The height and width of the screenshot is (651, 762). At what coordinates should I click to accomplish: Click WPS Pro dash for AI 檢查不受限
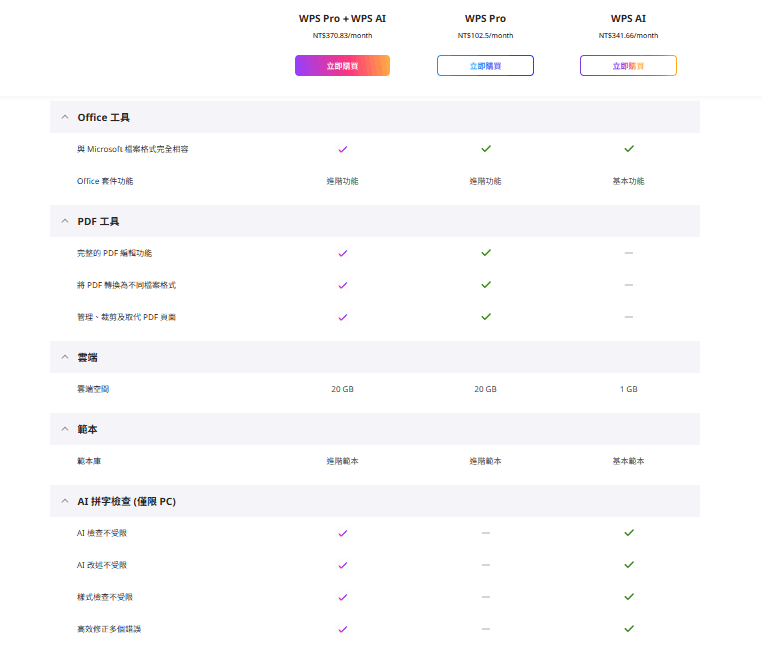(x=485, y=533)
